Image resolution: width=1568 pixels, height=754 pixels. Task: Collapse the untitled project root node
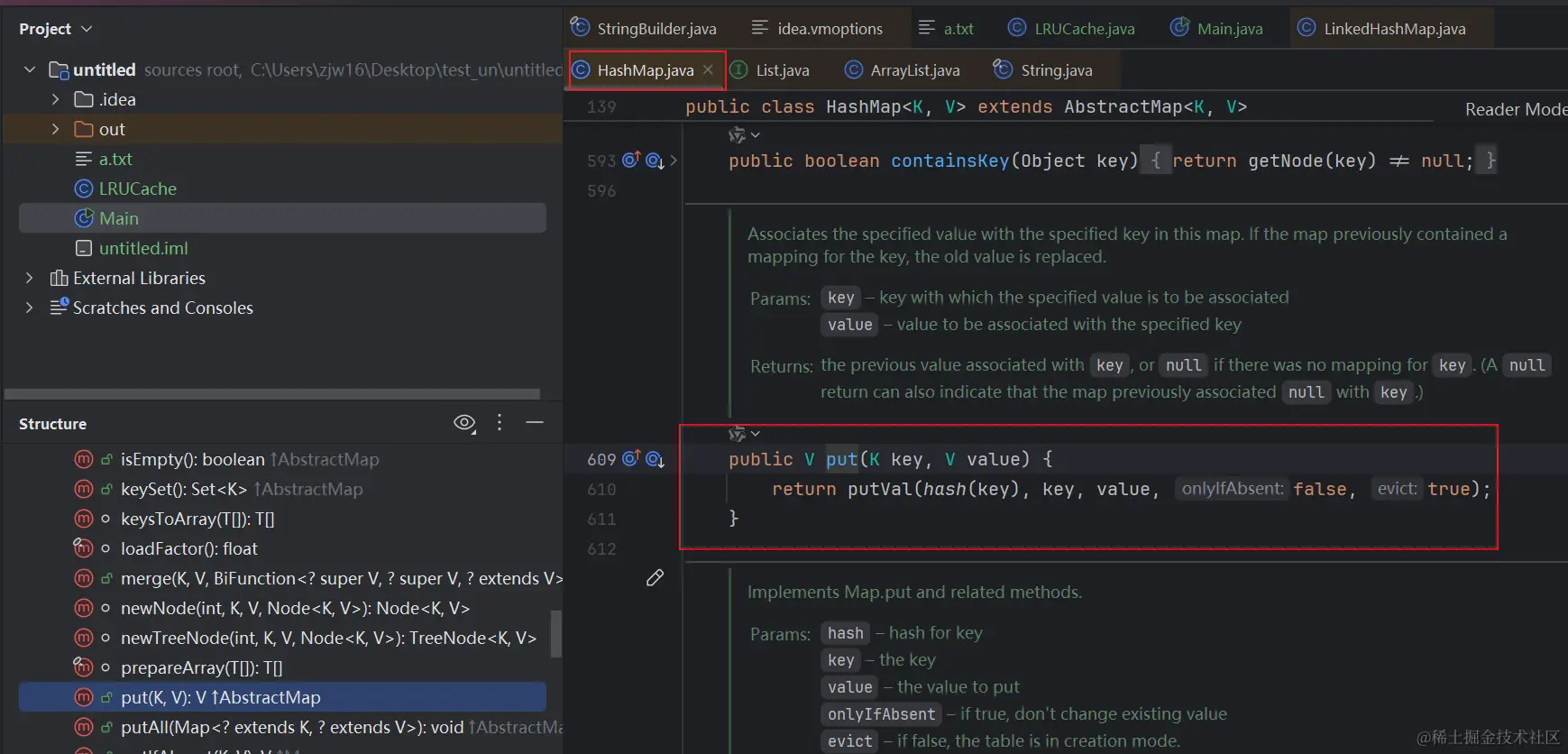click(30, 69)
